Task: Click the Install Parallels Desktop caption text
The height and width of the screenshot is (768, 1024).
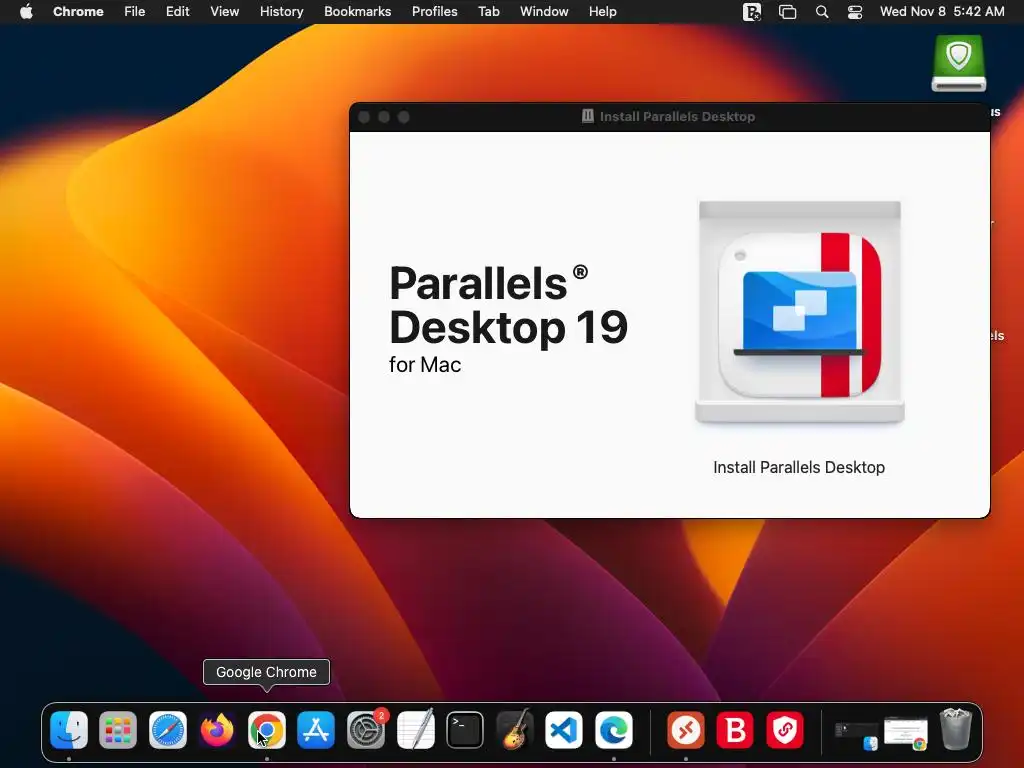Action: [799, 468]
